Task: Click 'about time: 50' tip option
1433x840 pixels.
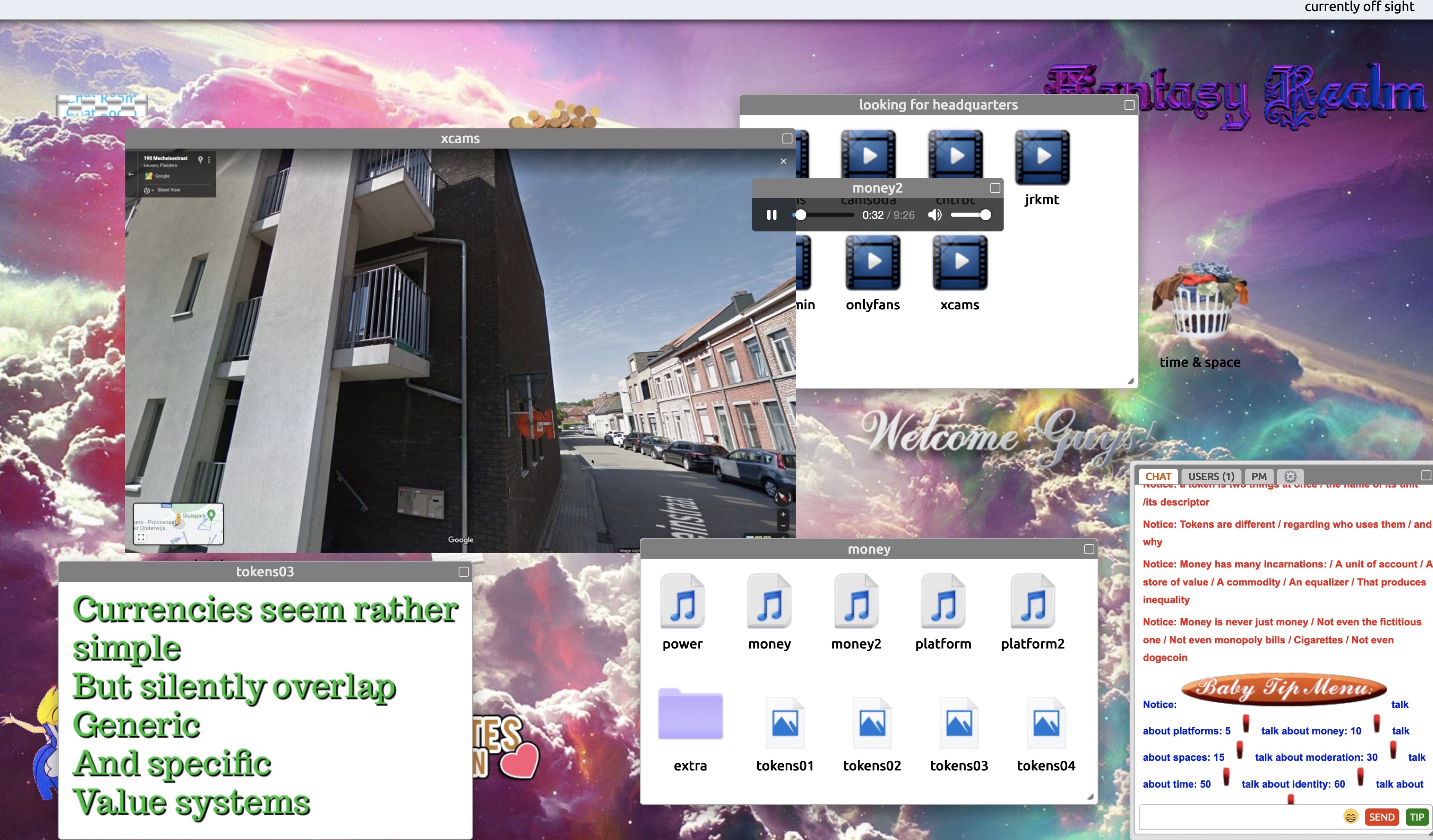Action: pos(1177,784)
